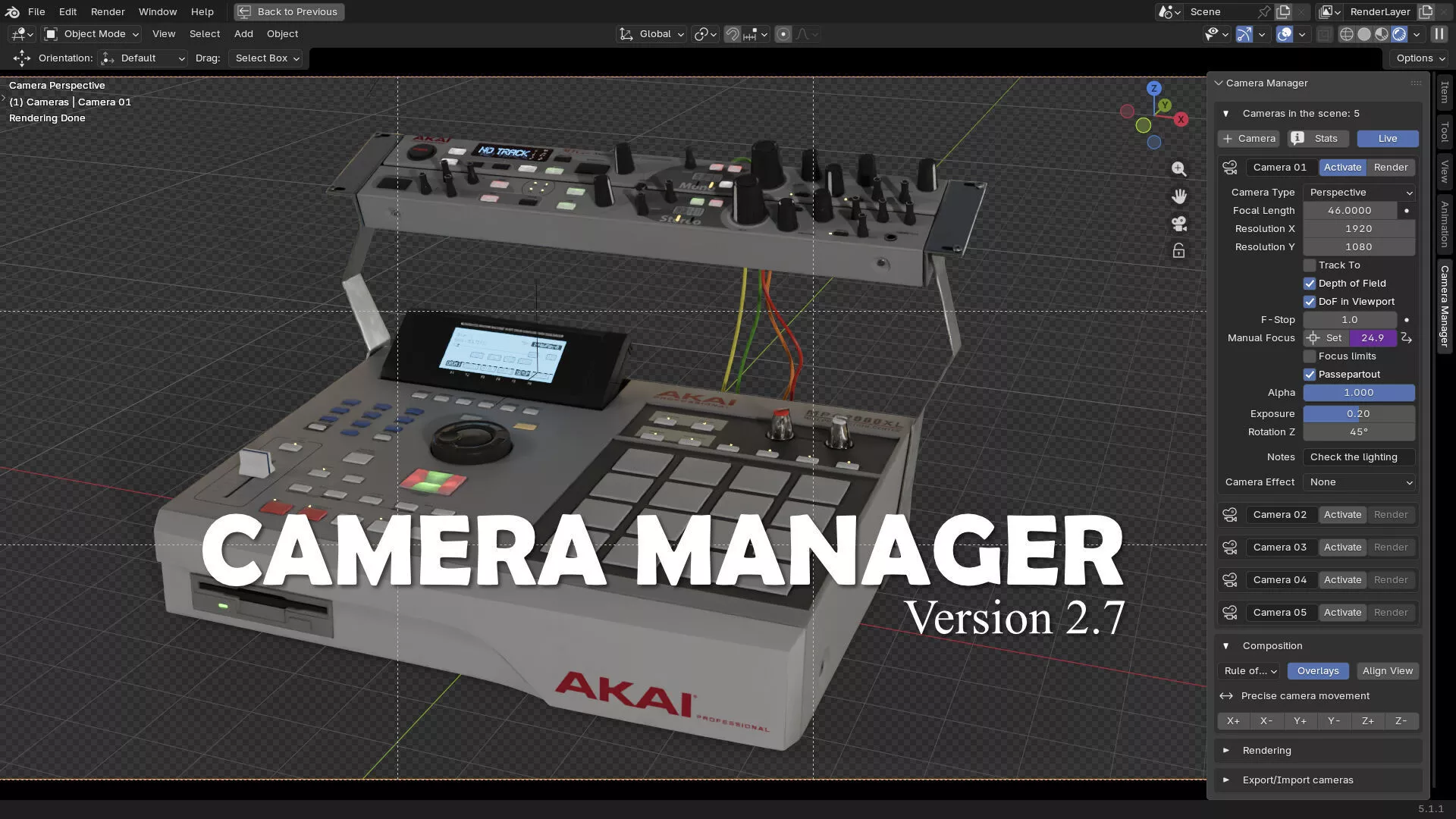Screen dimensions: 1456x819
Task: Toggle camera view with camera gizmo icon
Action: coord(1178,224)
